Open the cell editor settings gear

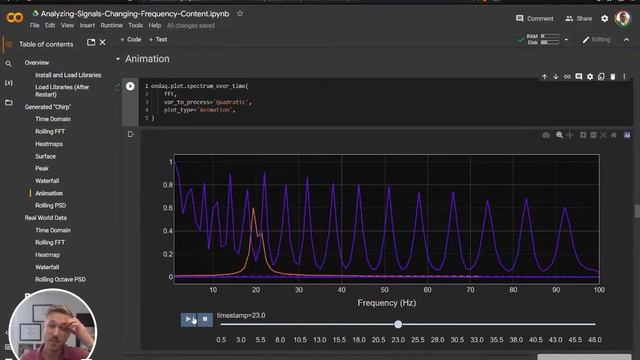[590, 76]
